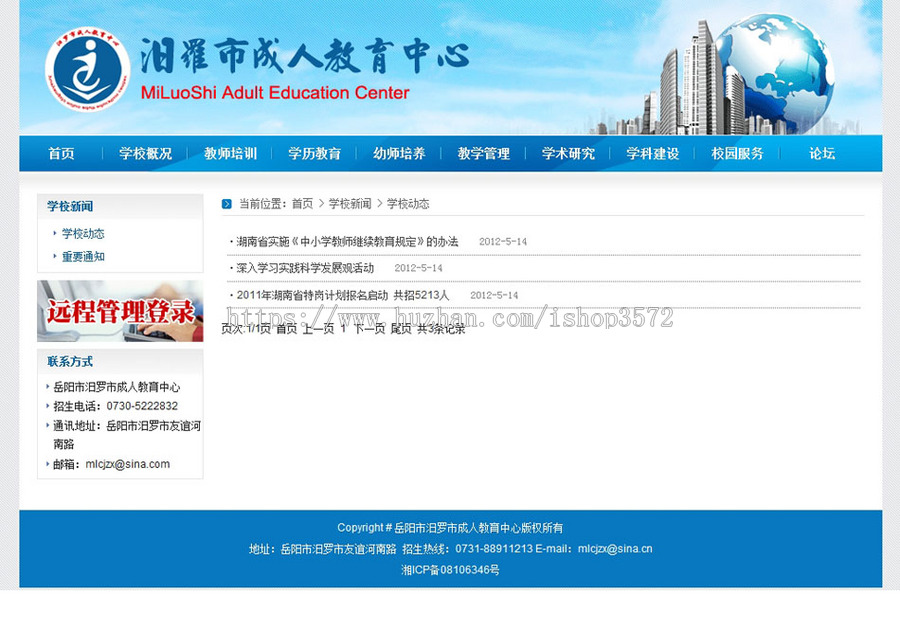Click the circular school logo emblem
Screen dimensions: 900x631
[87, 70]
